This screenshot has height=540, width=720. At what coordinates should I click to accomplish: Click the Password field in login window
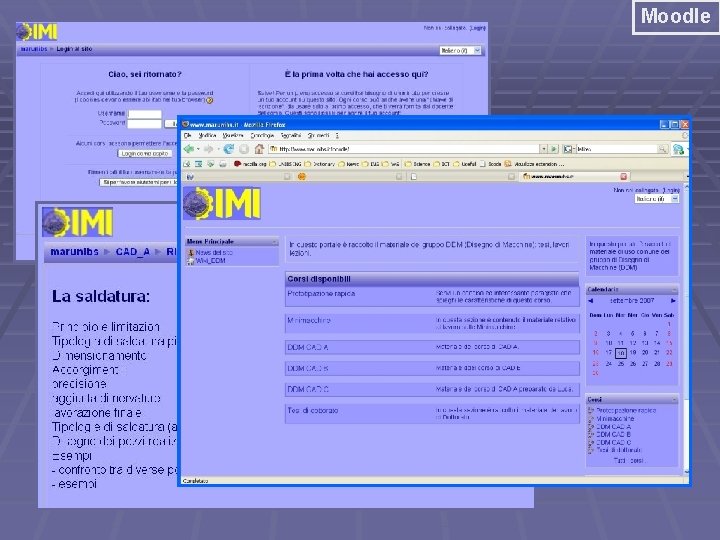[x=145, y=124]
